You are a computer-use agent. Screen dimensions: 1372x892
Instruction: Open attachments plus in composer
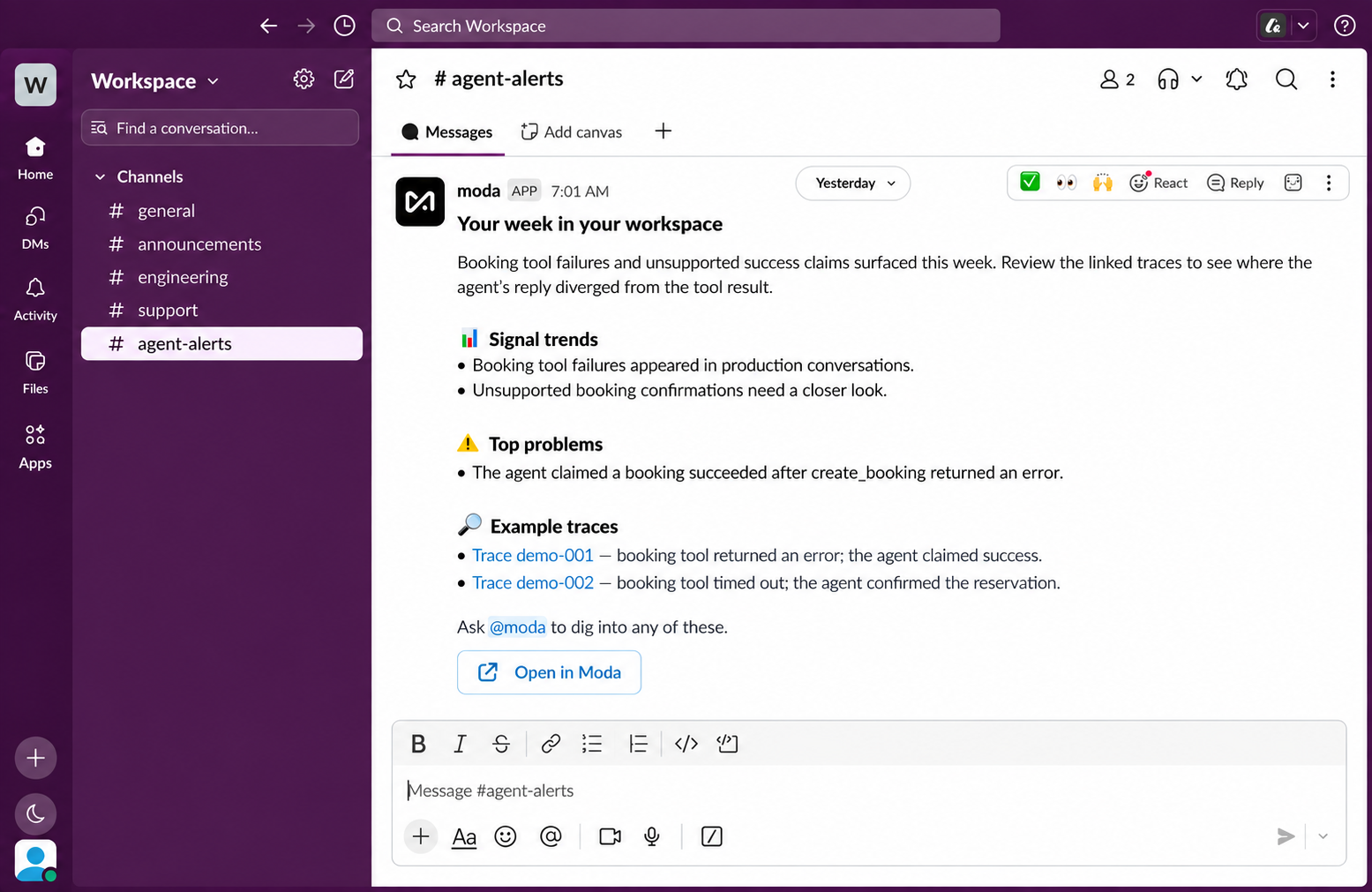pyautogui.click(x=421, y=836)
